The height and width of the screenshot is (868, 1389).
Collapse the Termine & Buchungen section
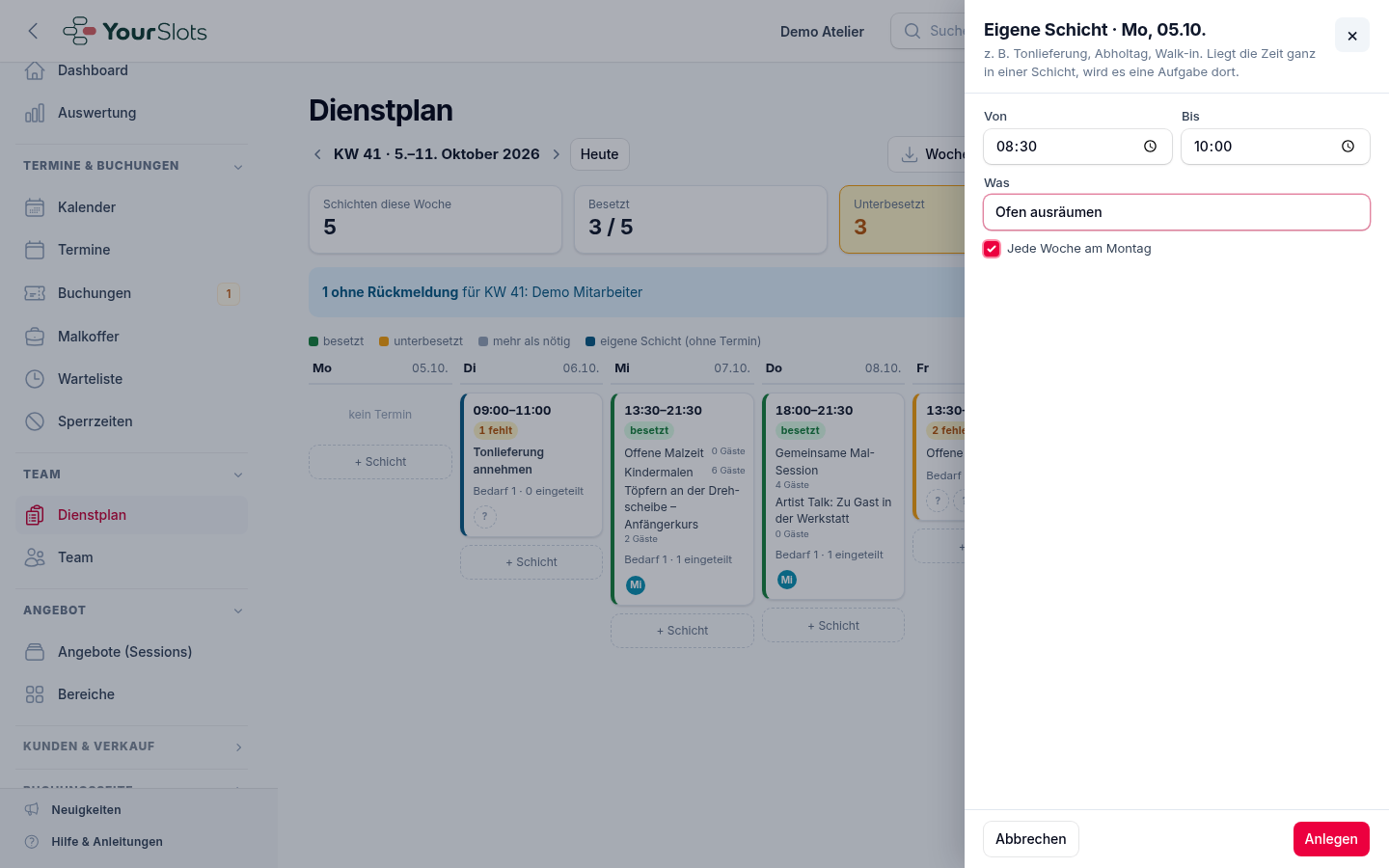point(238,167)
